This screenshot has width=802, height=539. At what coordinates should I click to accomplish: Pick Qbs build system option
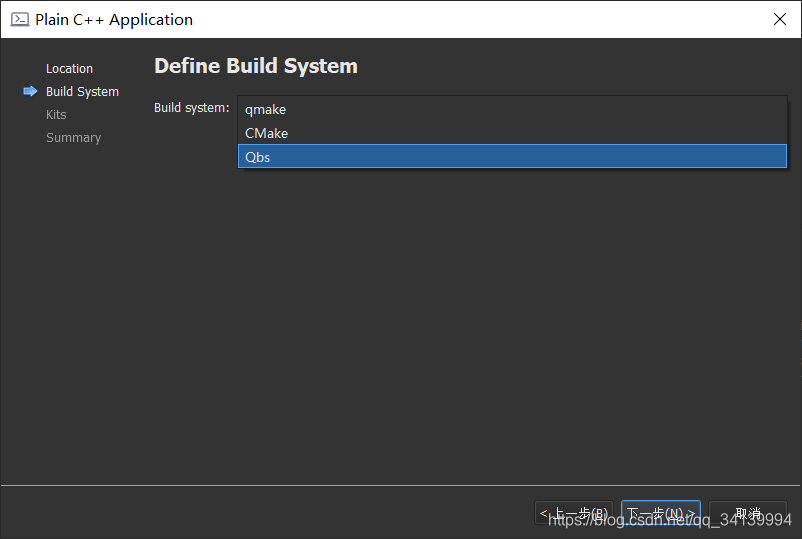[512, 156]
